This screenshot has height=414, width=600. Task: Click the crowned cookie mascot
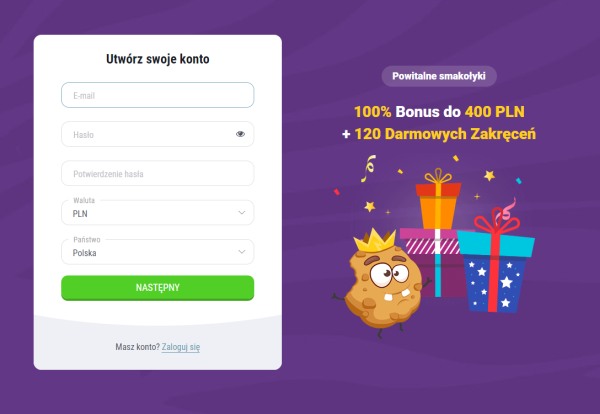coord(381,283)
